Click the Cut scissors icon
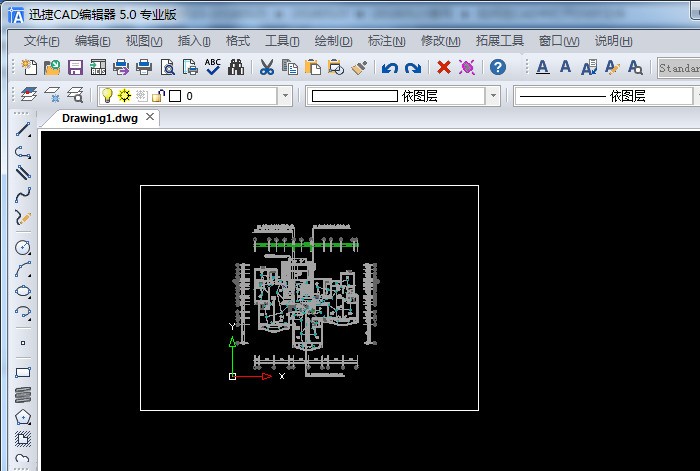700x471 pixels. [266, 68]
